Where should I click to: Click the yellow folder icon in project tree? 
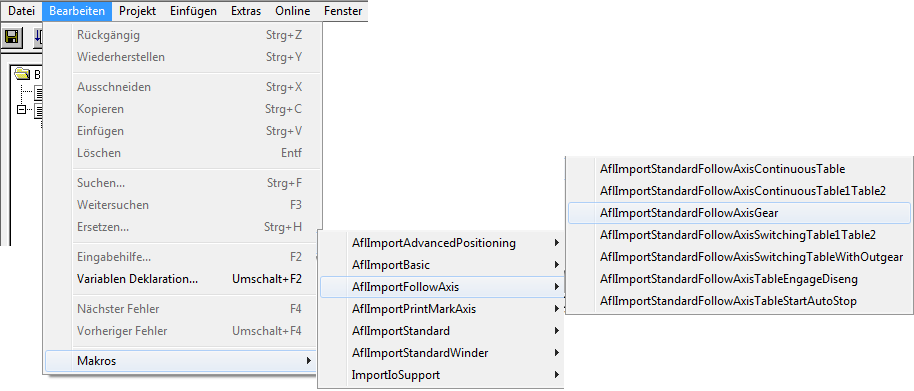[22, 74]
